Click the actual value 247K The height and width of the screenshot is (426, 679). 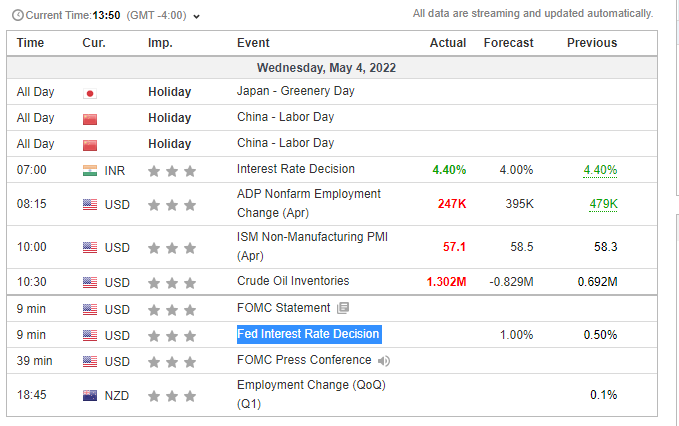point(452,204)
